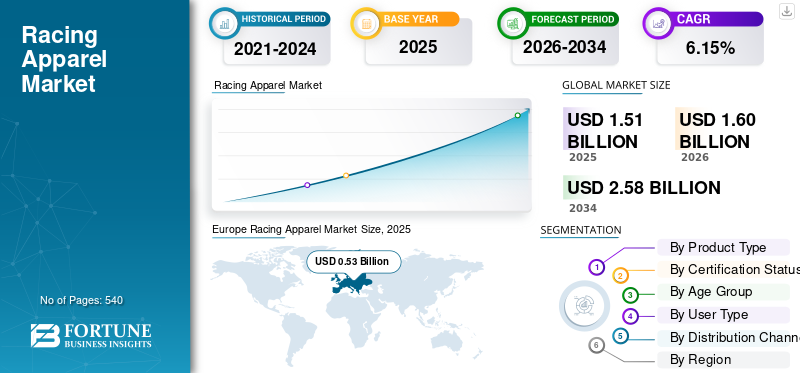Click the USD 1.60 BILLION figure
This screenshot has height=373, width=800.
717,131
